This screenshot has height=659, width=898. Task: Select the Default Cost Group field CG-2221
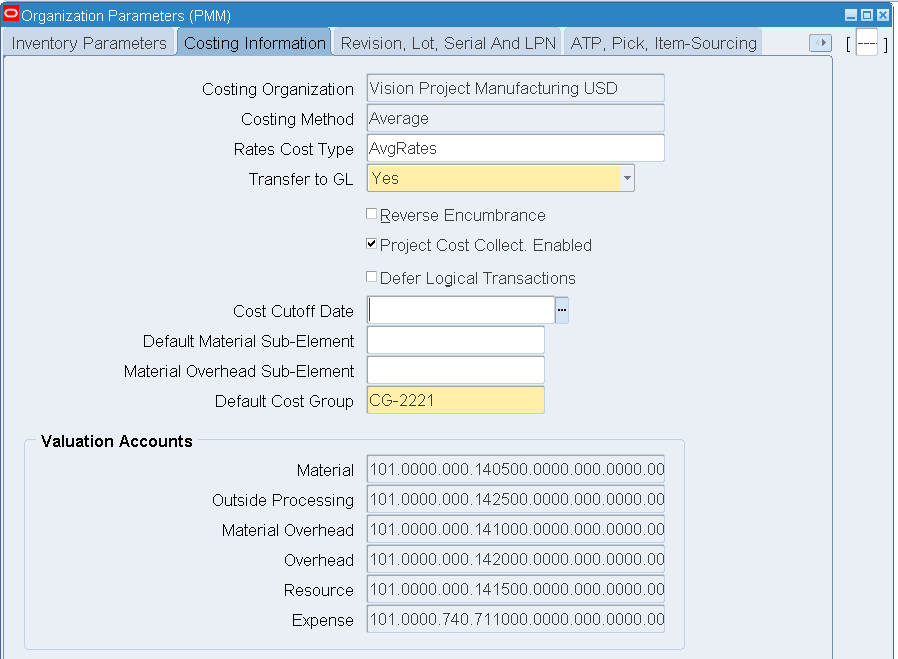[455, 400]
